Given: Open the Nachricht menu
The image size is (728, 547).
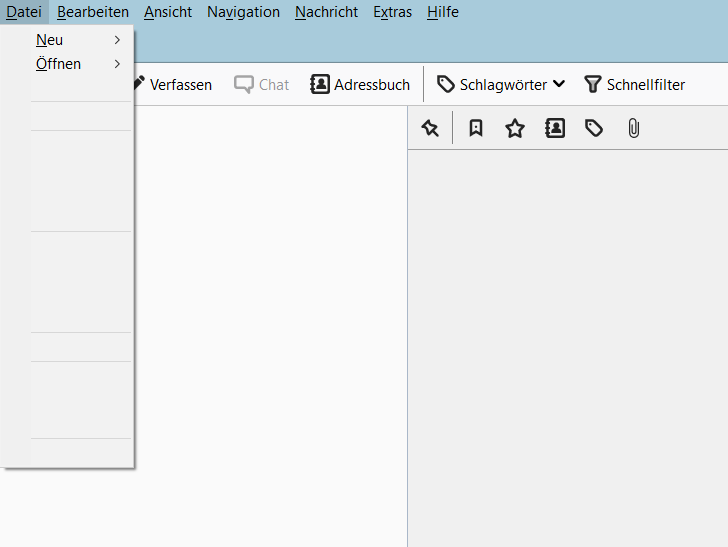Looking at the screenshot, I should (x=326, y=12).
